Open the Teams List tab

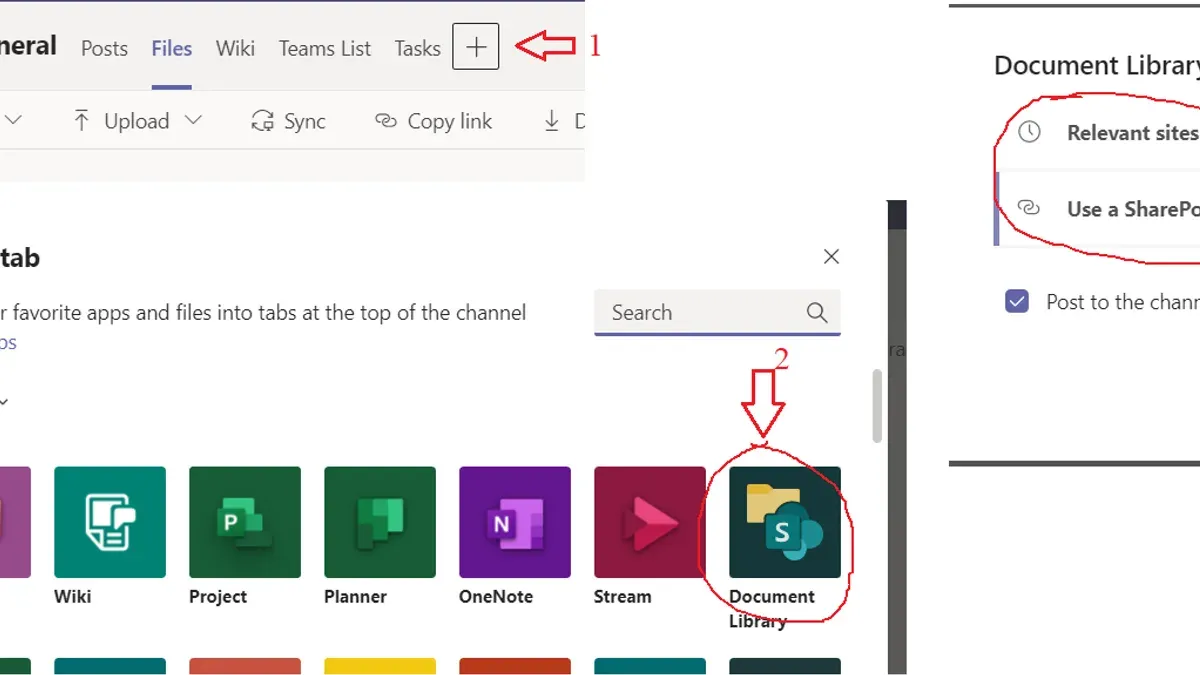(x=325, y=48)
